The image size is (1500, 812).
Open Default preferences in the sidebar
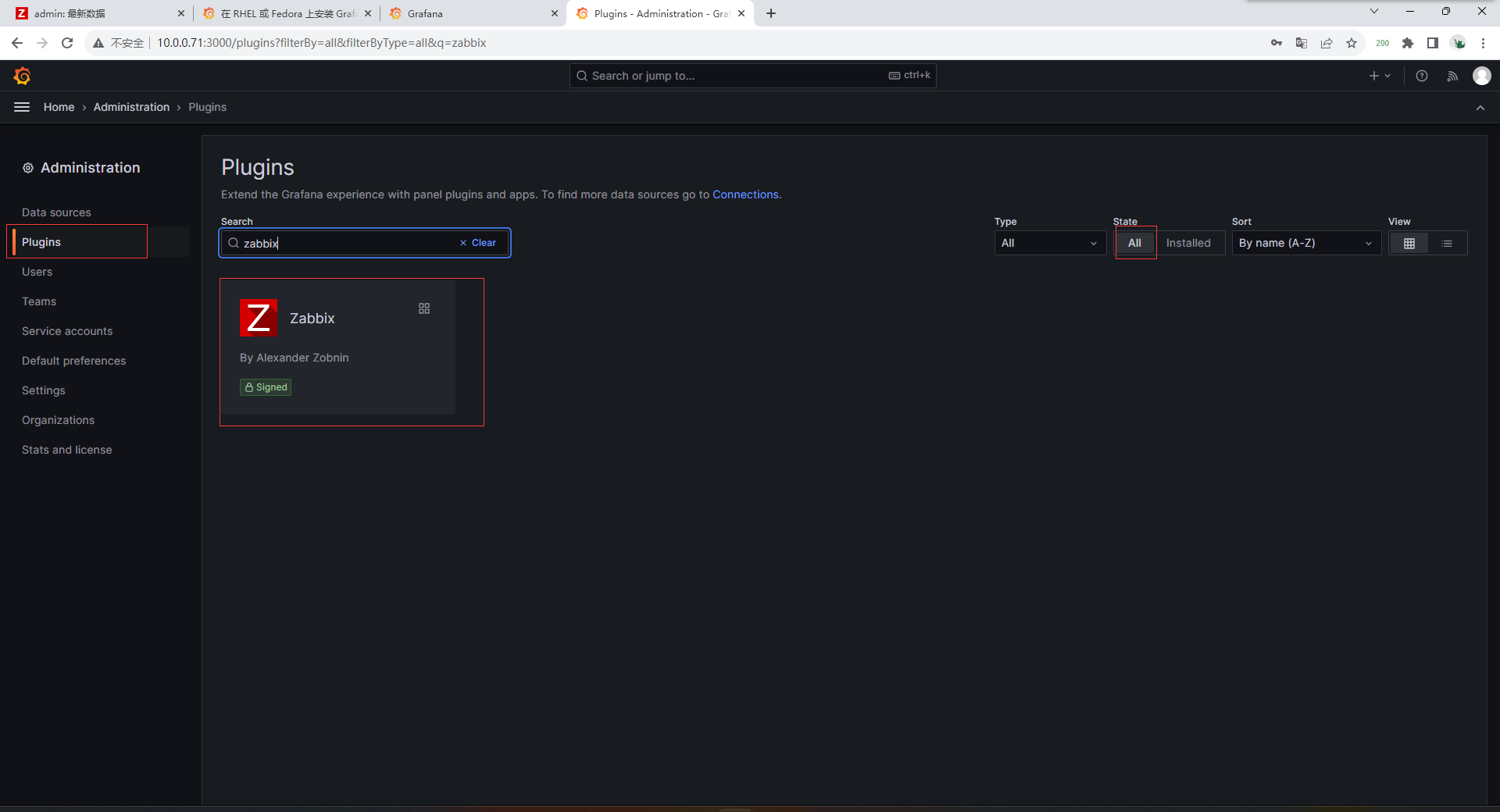coord(73,361)
